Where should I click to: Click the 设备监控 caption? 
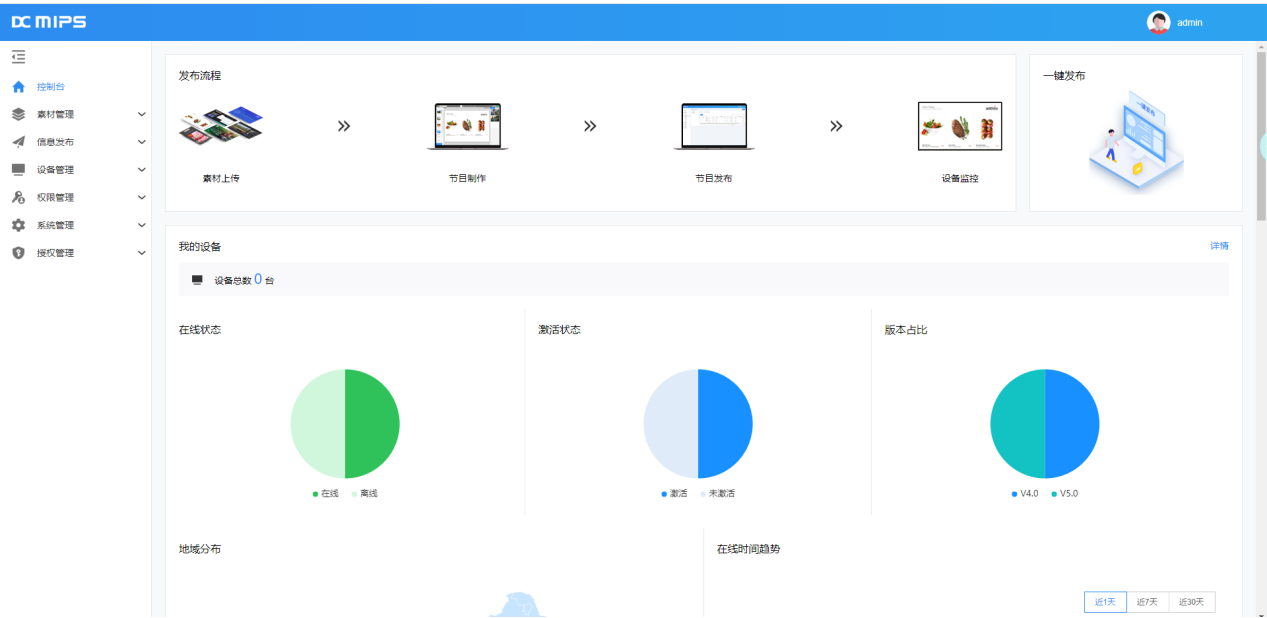pos(960,178)
